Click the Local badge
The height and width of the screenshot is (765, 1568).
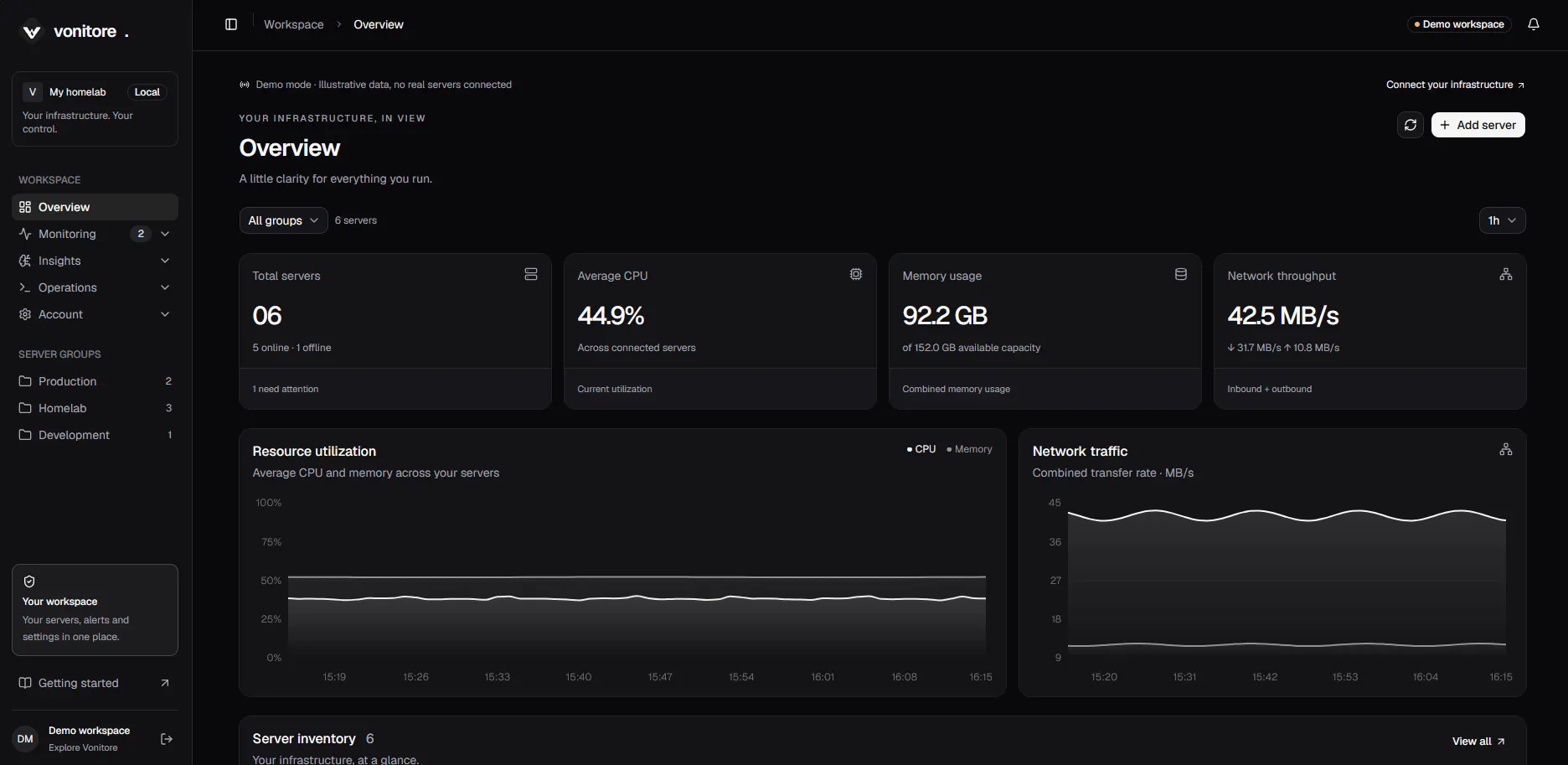point(147,92)
